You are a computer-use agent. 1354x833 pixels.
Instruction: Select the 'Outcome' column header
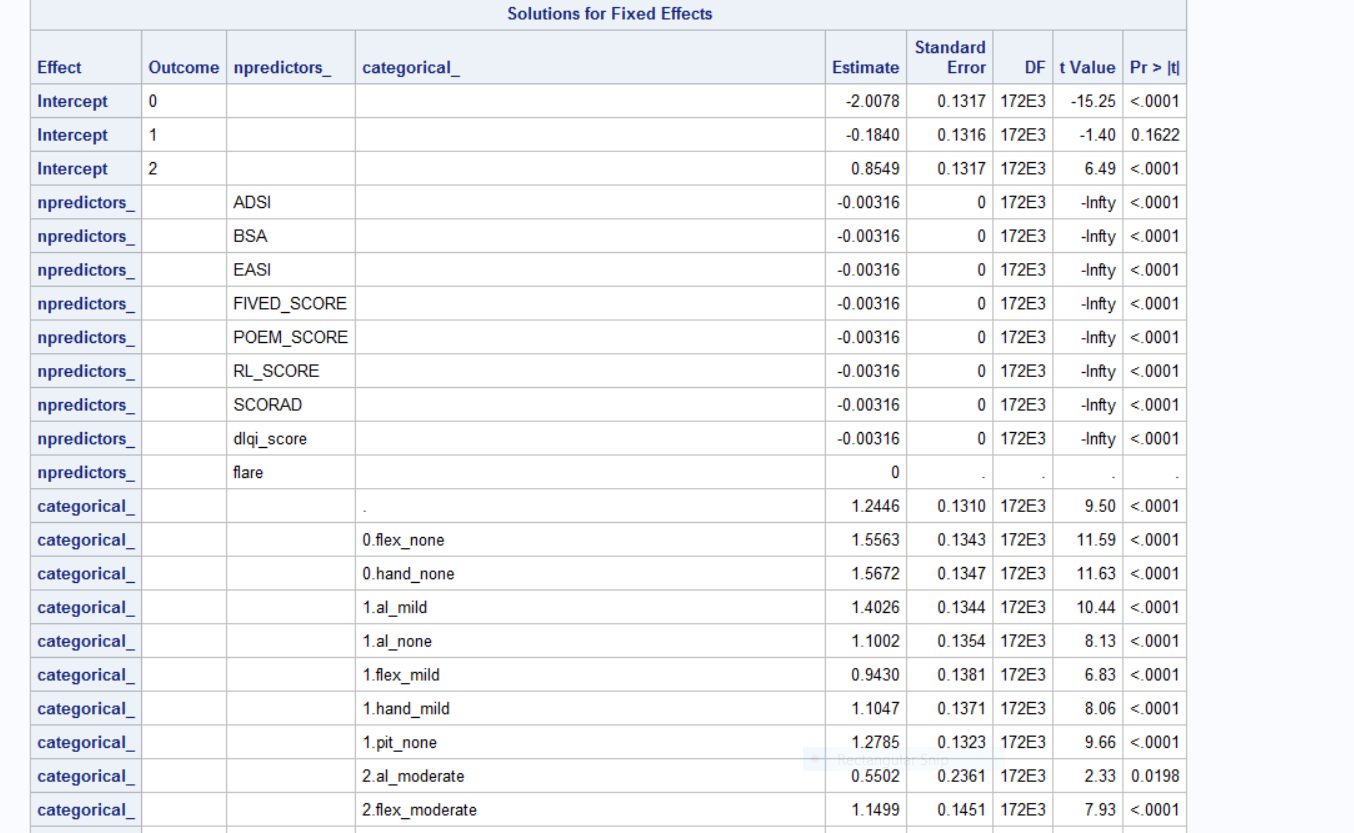183,68
